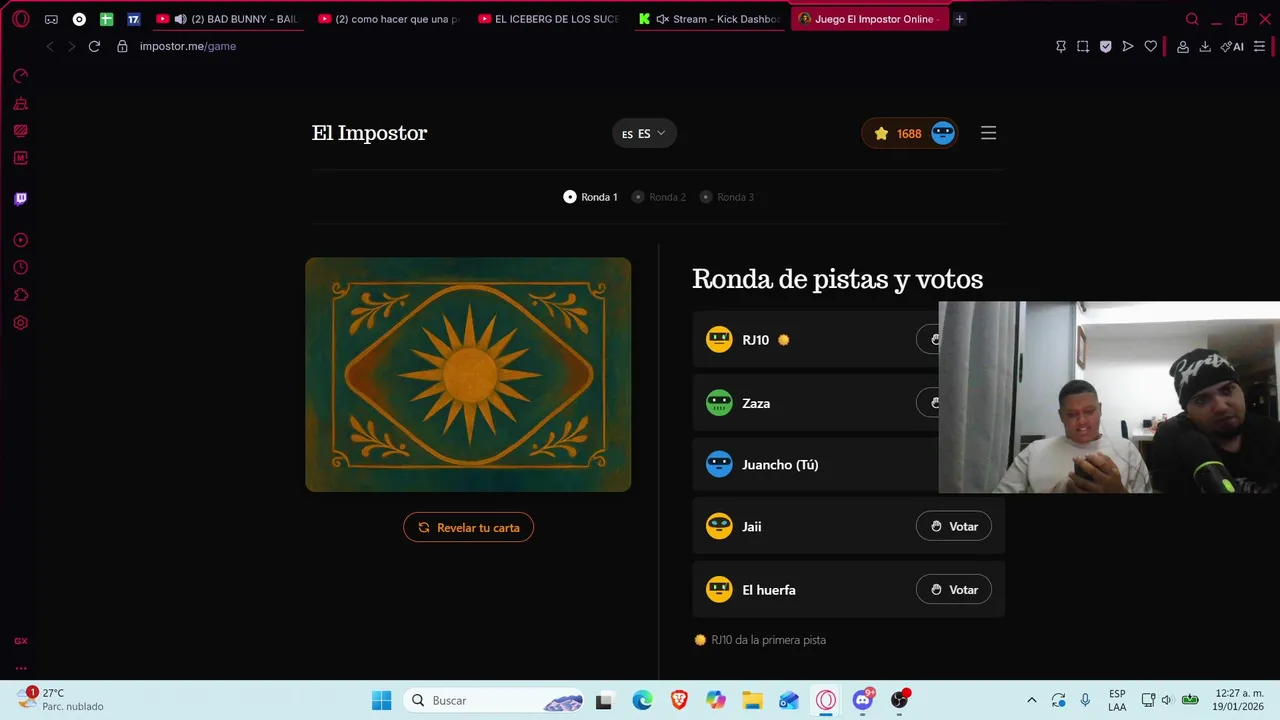Select the Ronda 2 step indicator
This screenshot has height=720, width=1280.
pos(658,197)
